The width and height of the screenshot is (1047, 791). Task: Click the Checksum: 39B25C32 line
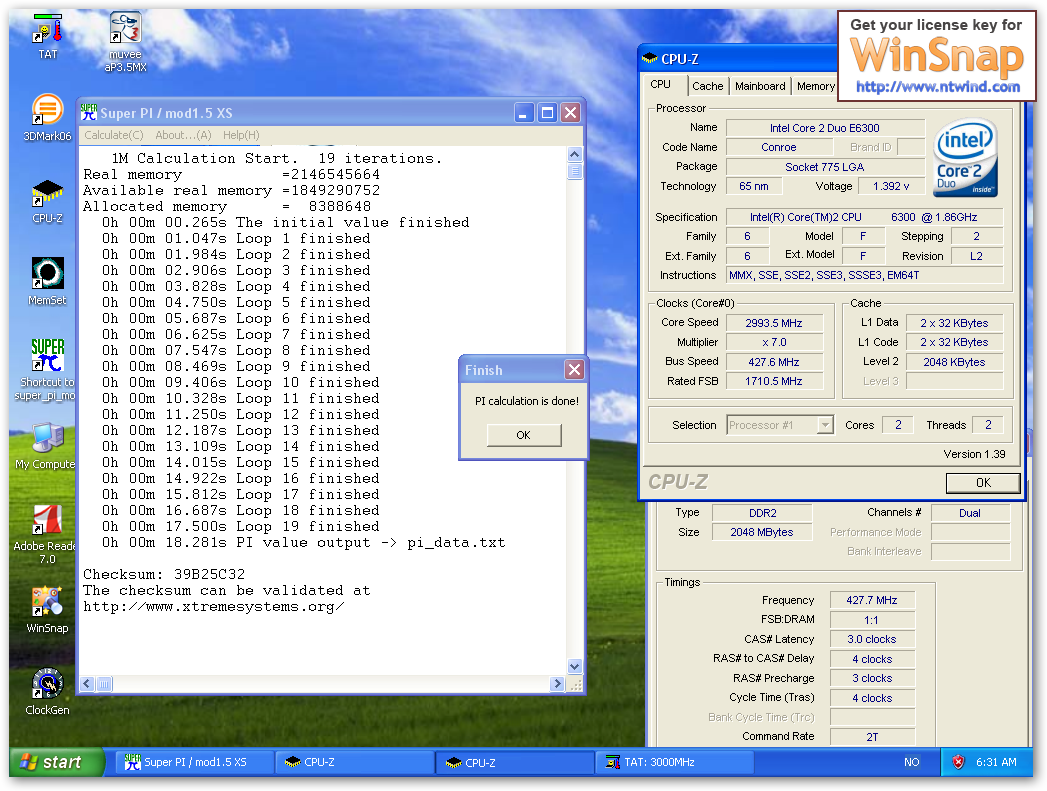point(164,574)
